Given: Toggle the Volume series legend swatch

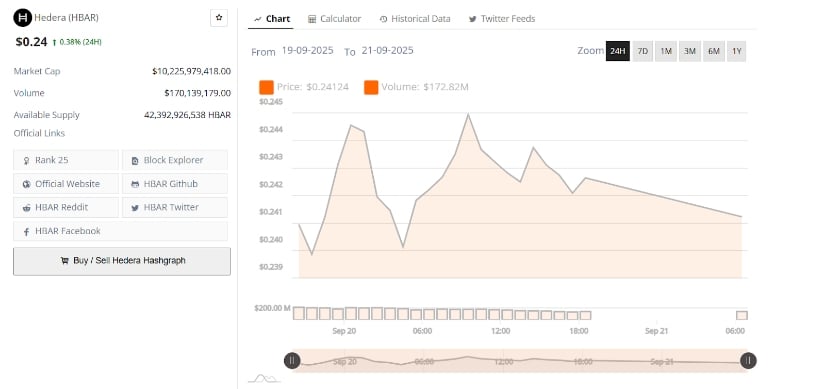Looking at the screenshot, I should click(x=371, y=87).
